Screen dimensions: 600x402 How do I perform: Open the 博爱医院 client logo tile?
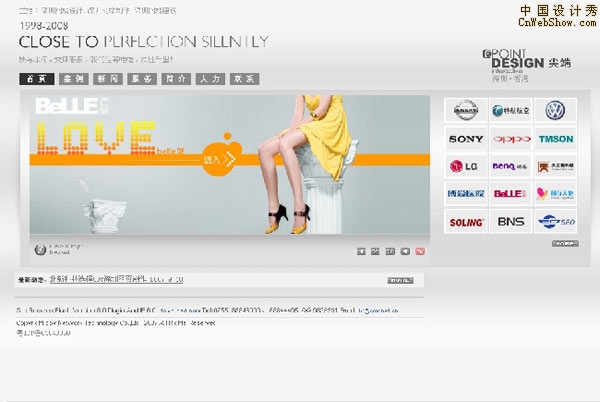pos(466,194)
